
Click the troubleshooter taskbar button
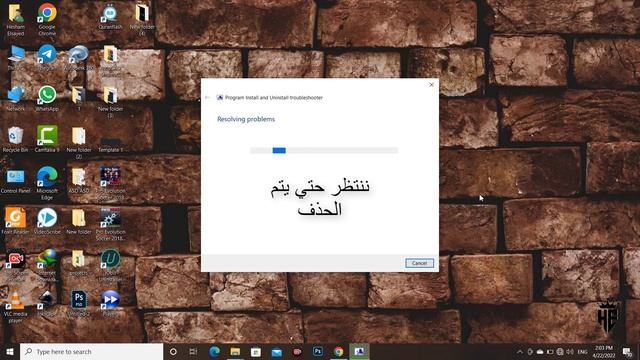(x=359, y=351)
